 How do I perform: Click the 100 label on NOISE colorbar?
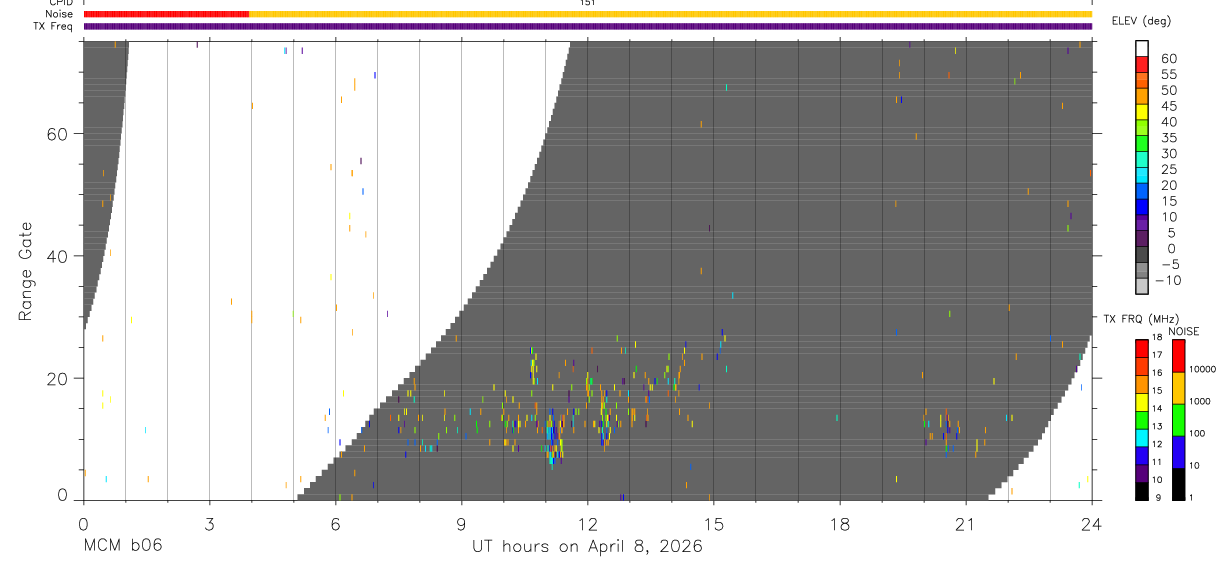tap(1198, 433)
